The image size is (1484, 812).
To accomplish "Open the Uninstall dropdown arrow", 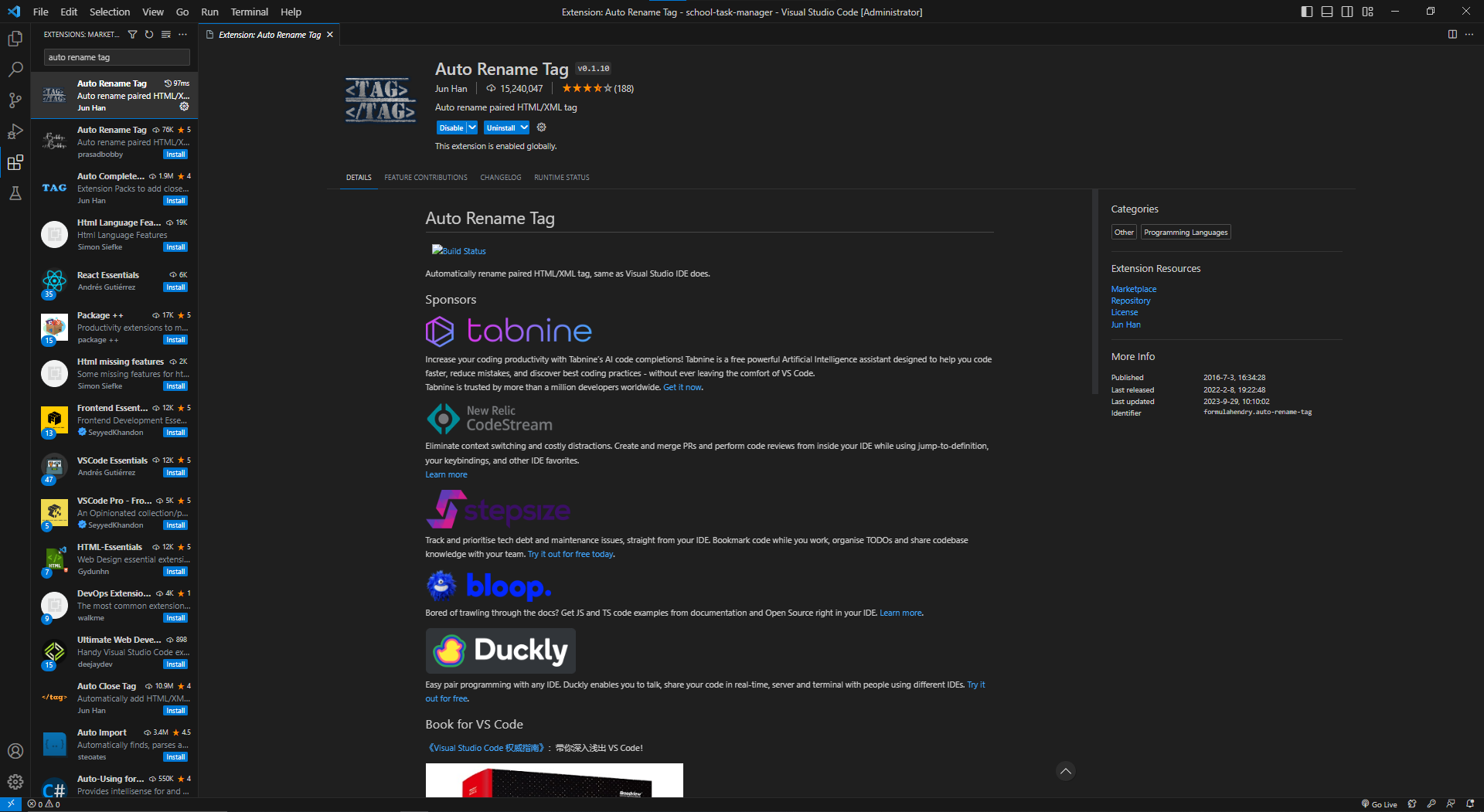I will click(x=524, y=127).
